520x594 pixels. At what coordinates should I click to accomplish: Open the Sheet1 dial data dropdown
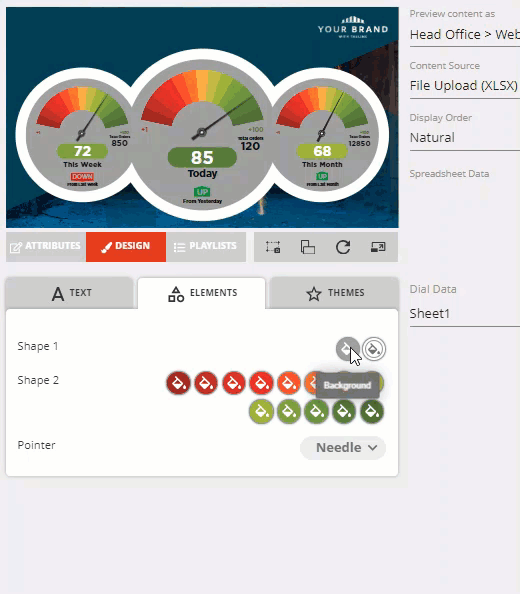pos(465,314)
